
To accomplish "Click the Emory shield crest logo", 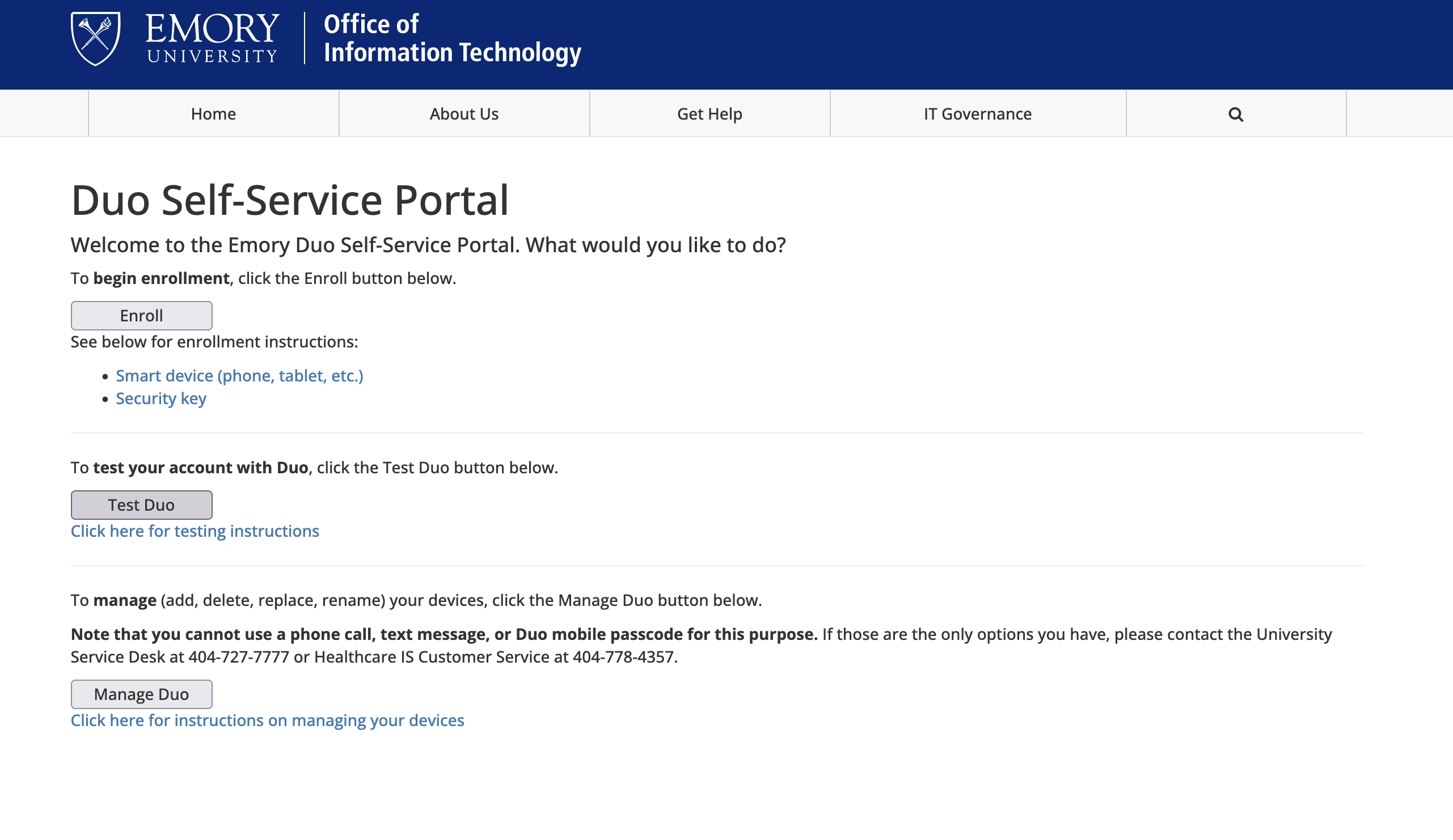I will 96,39.
